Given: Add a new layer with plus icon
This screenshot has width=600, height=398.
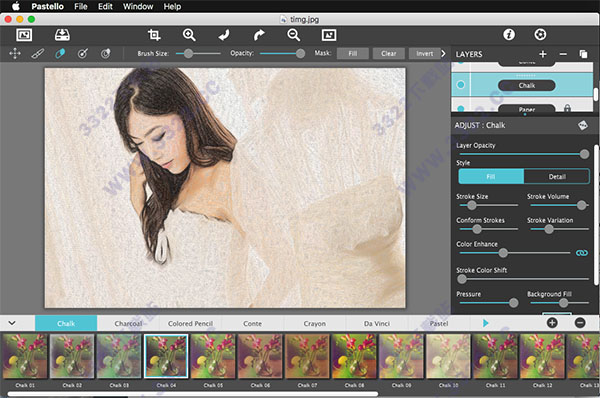Looking at the screenshot, I should coord(543,54).
